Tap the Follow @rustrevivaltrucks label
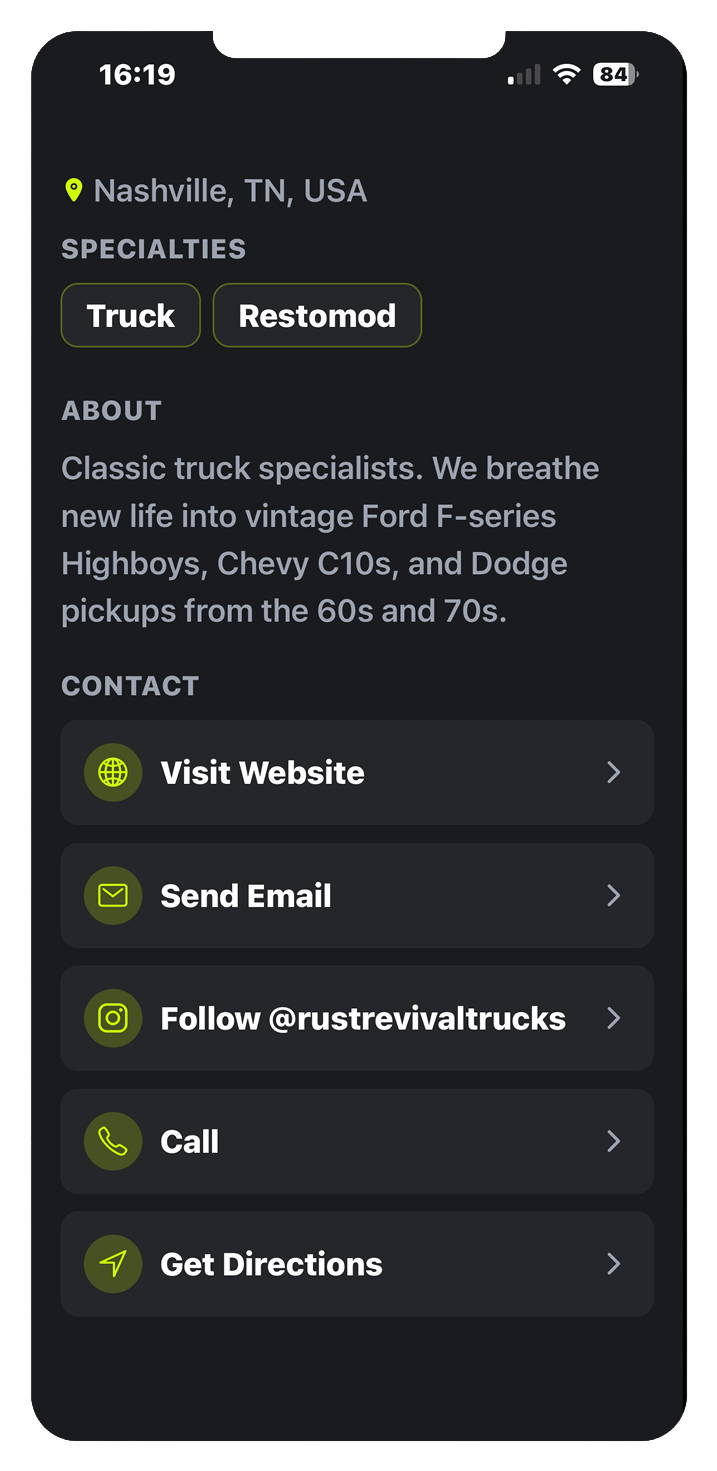This screenshot has width=717, height=1471. [x=363, y=1019]
